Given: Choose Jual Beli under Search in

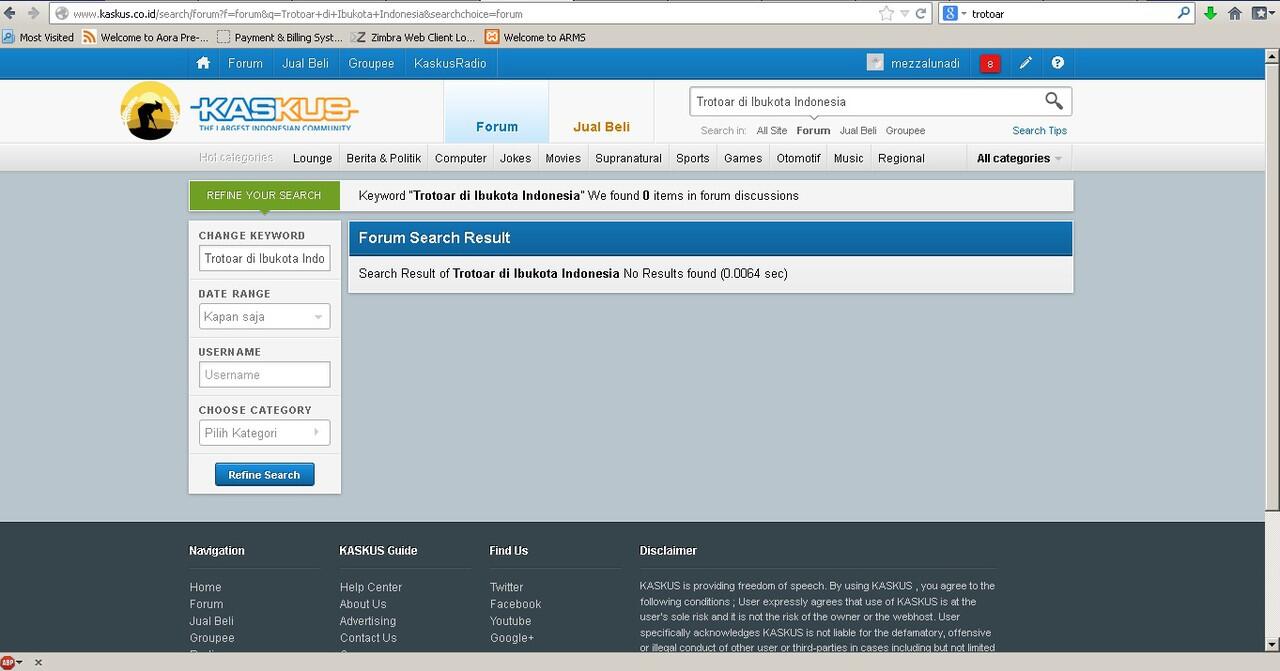Looking at the screenshot, I should pyautogui.click(x=858, y=131).
